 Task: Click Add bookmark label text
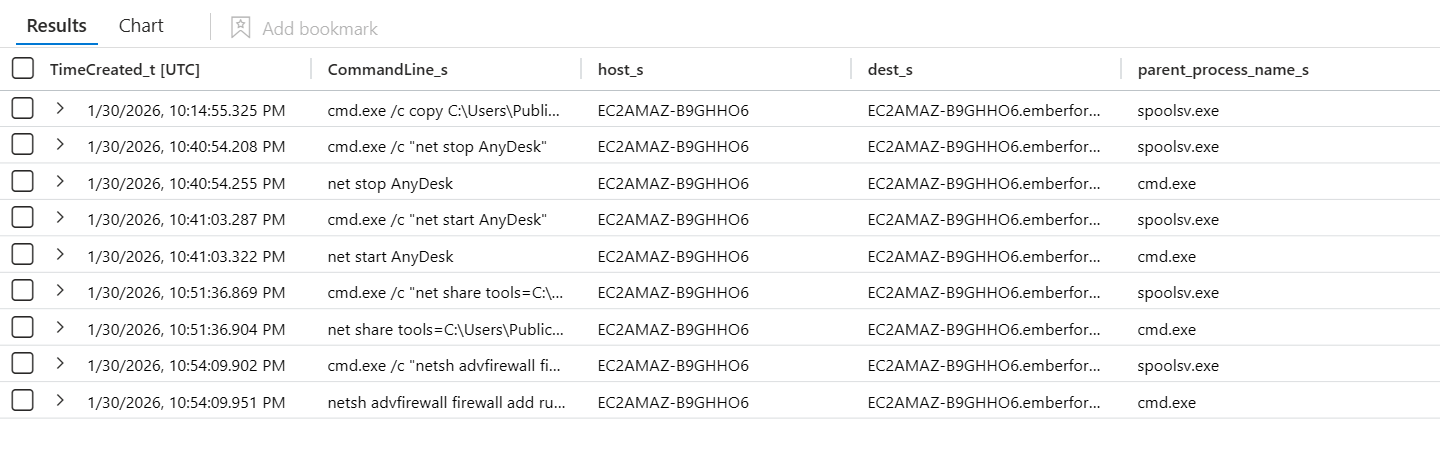pos(320,29)
